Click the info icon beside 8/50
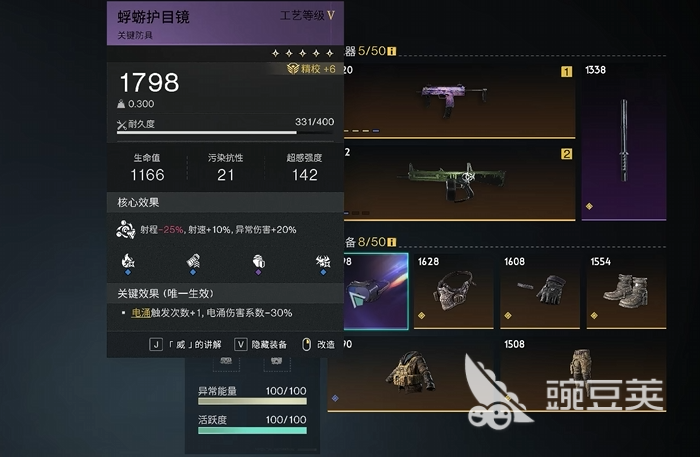The image size is (700, 457). (392, 242)
